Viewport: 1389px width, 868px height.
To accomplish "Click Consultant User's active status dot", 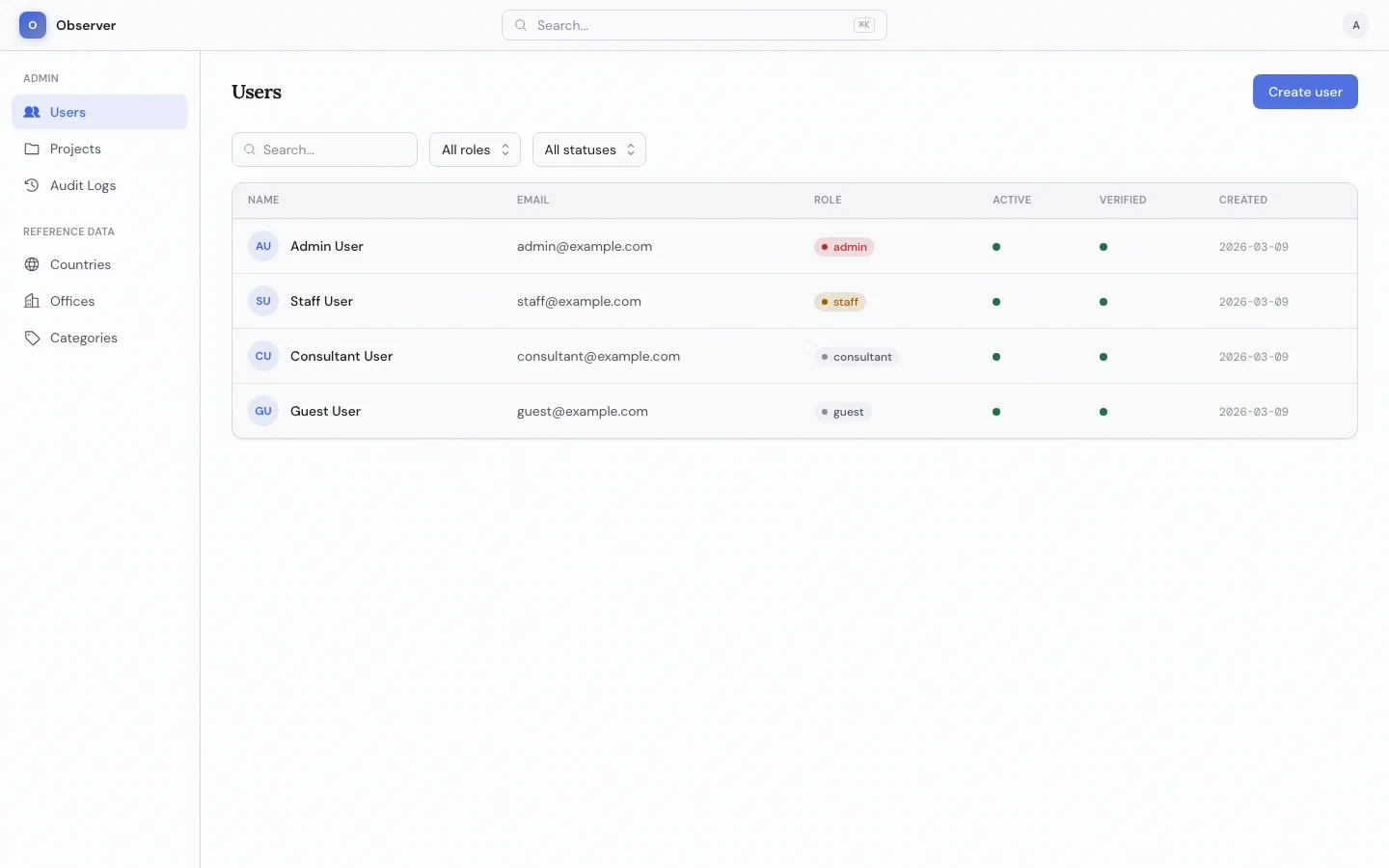I will (996, 357).
